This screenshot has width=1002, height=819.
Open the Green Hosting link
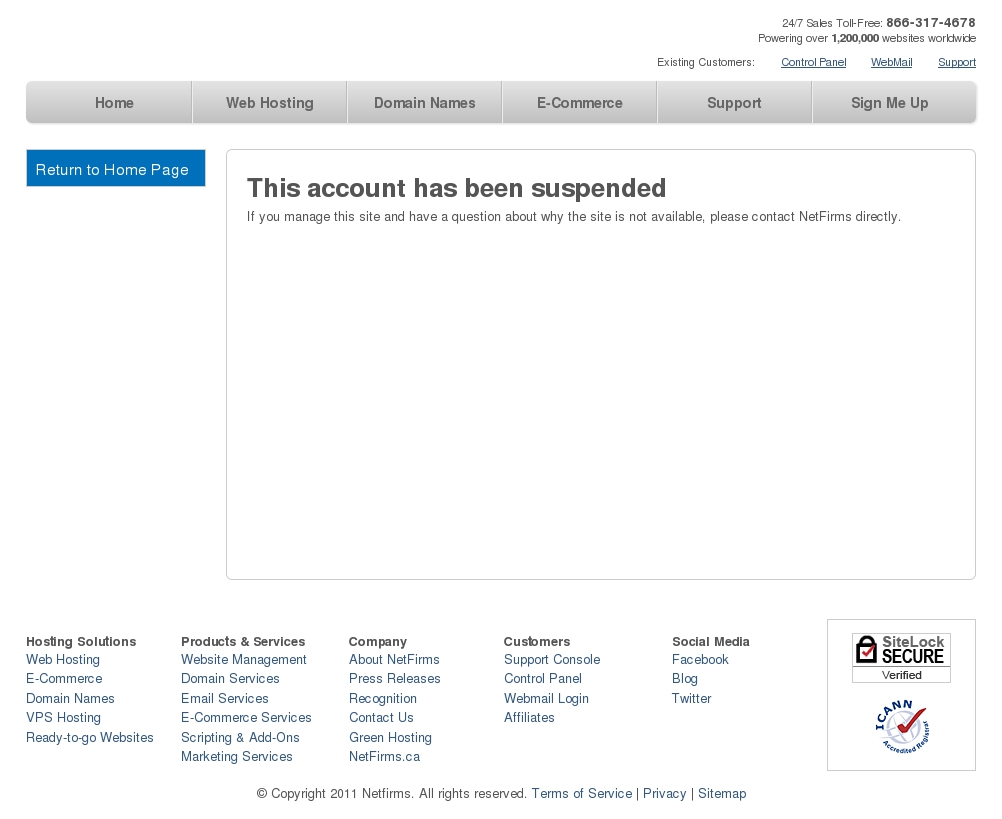[390, 737]
